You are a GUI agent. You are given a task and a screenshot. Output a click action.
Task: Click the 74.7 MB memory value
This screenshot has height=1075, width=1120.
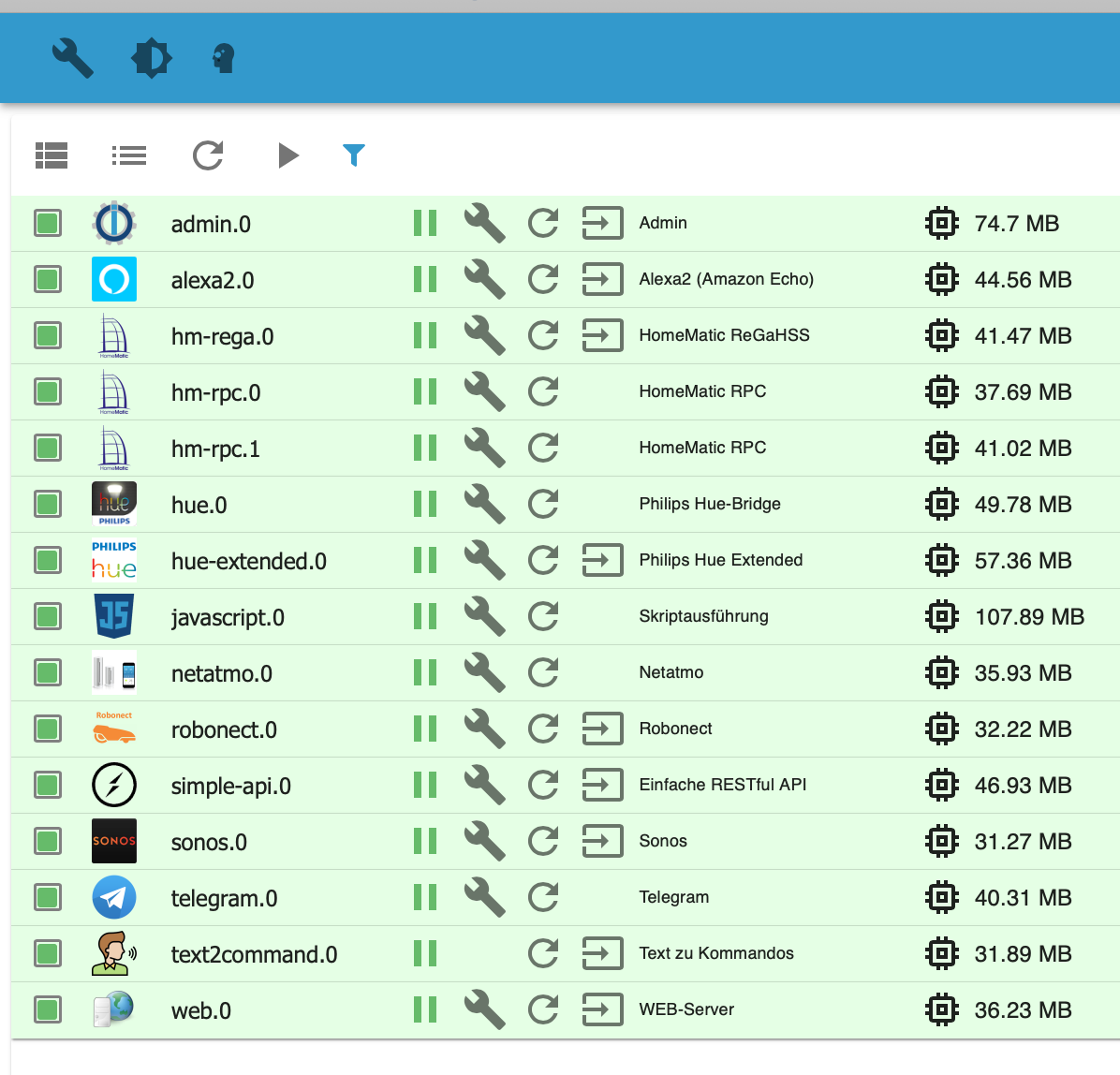(x=1016, y=223)
